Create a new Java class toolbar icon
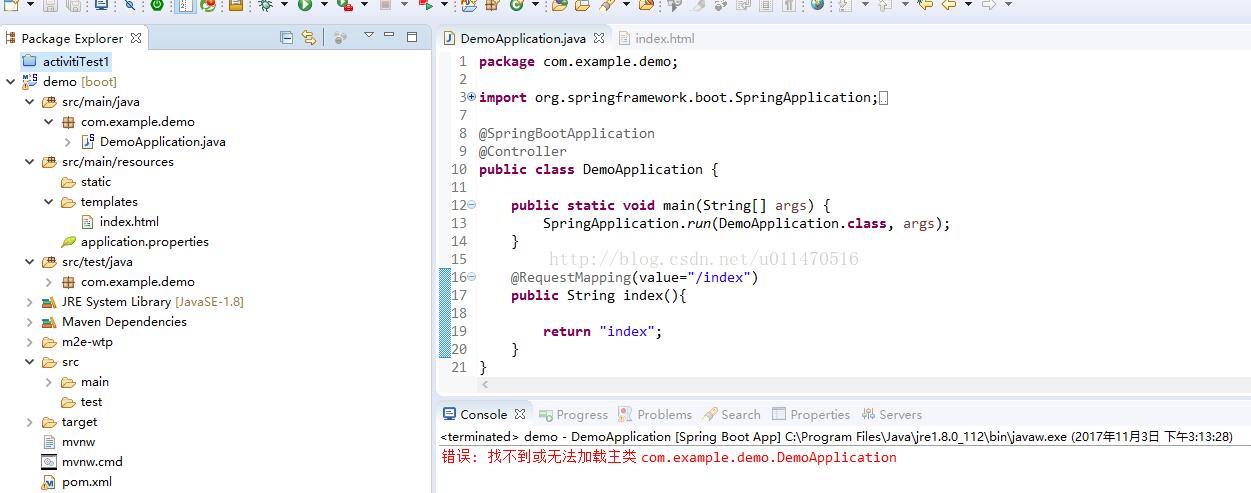Image resolution: width=1251 pixels, height=493 pixels. click(x=516, y=5)
